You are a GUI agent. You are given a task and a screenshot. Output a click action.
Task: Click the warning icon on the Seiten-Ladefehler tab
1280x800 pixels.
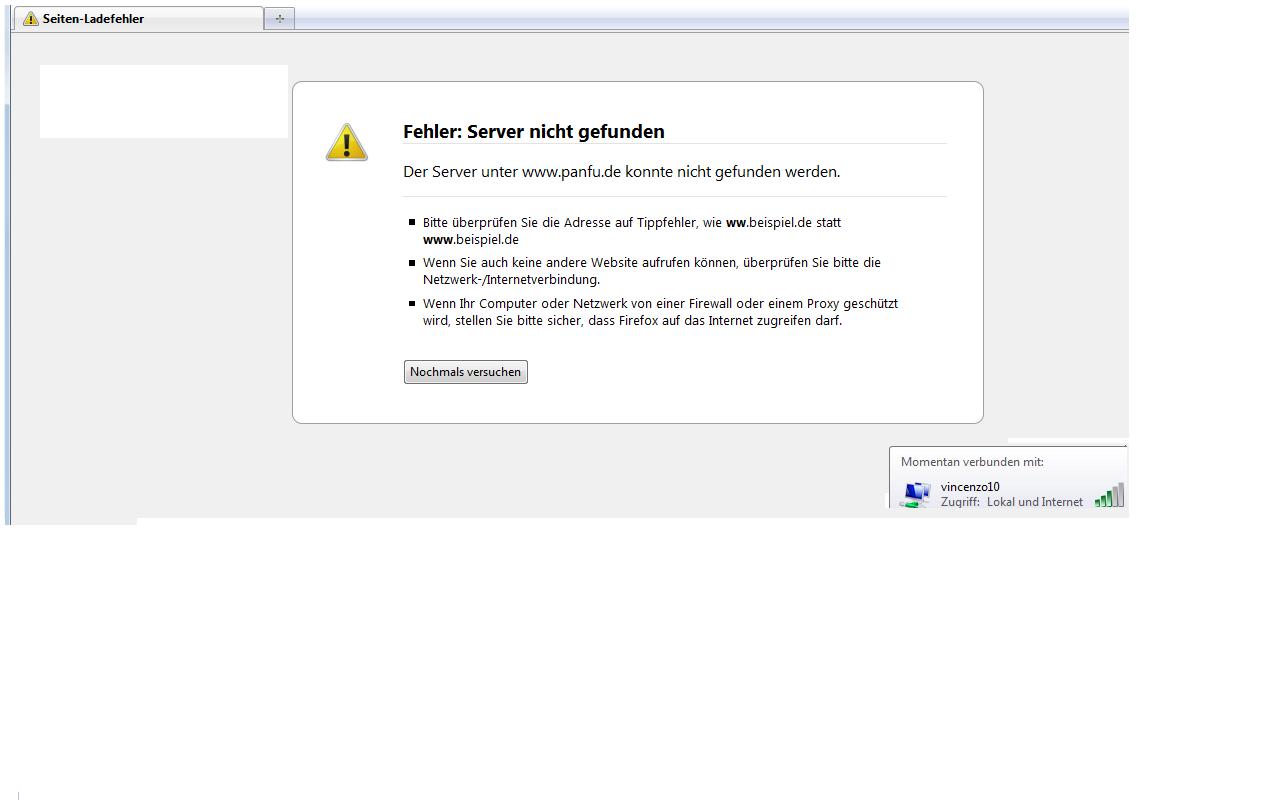pyautogui.click(x=31, y=19)
